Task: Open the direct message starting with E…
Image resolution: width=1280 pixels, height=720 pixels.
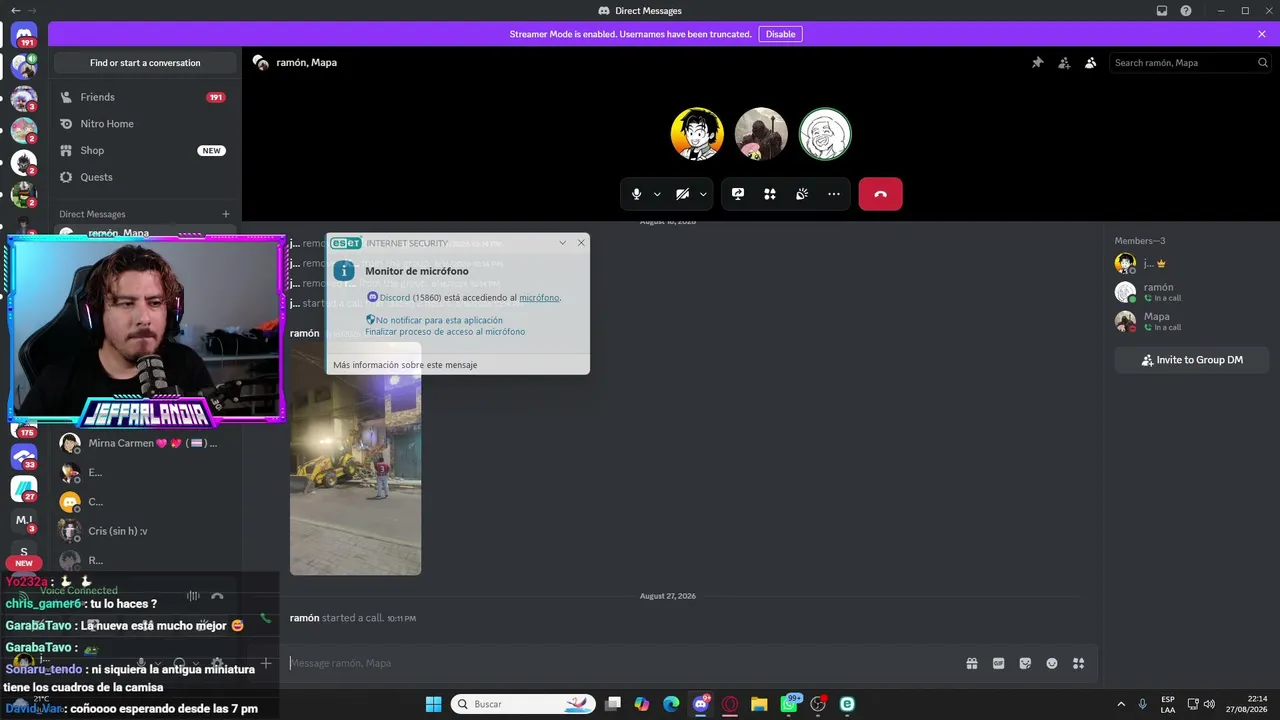Action: click(x=145, y=472)
